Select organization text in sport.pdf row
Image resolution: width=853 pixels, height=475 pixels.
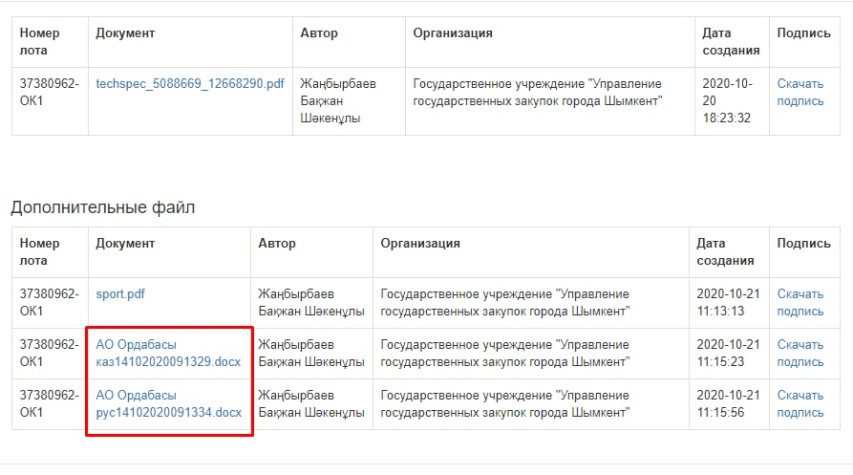(505, 303)
